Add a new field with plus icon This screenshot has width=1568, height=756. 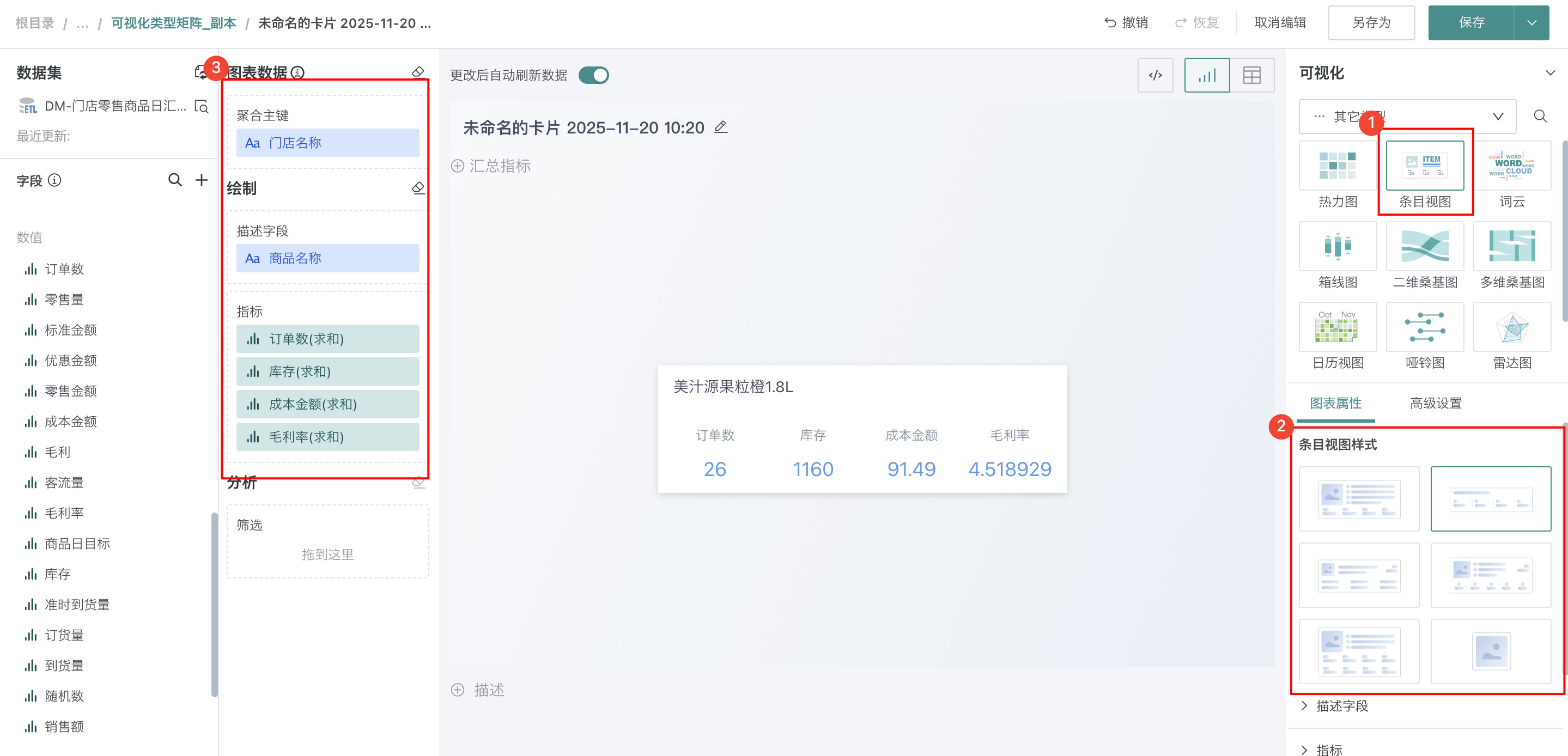click(202, 180)
